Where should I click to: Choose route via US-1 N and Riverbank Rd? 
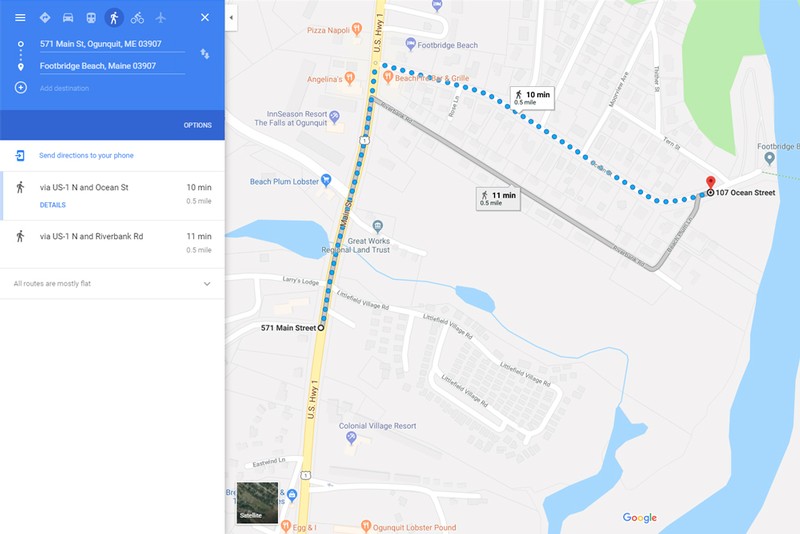(x=112, y=244)
